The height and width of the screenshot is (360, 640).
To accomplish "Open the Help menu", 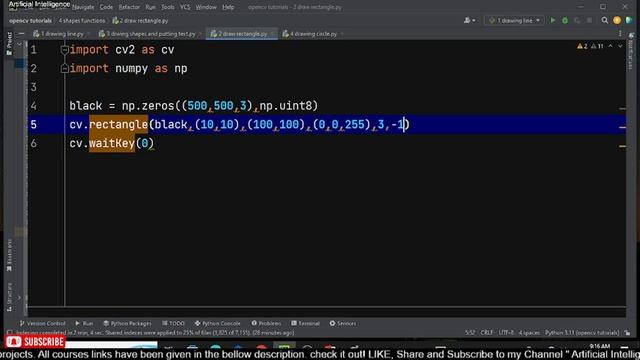I will (228, 7).
